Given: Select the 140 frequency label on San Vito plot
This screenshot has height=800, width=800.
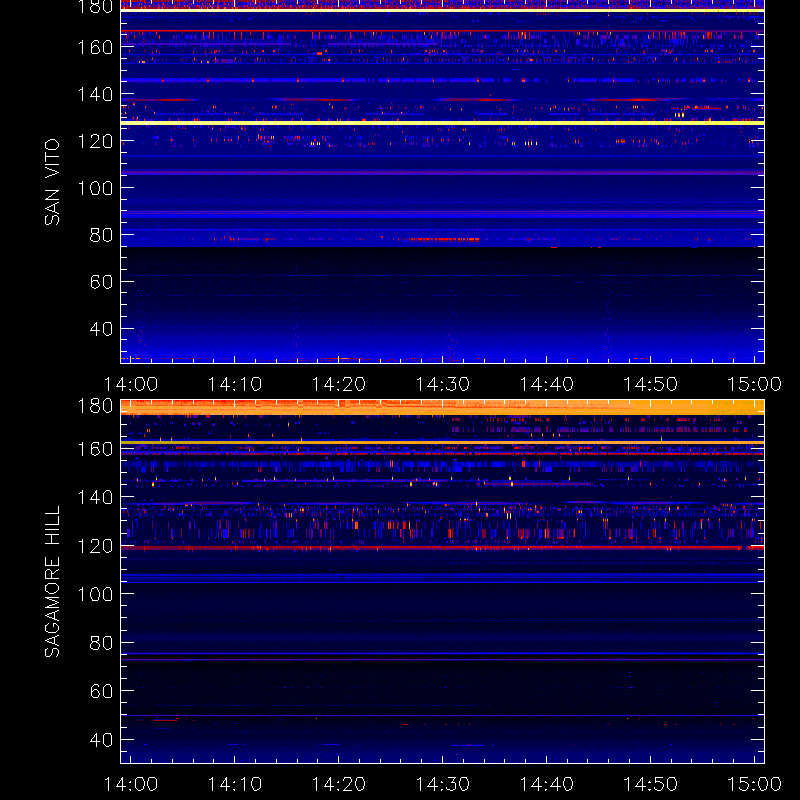Looking at the screenshot, I should click(x=95, y=94).
